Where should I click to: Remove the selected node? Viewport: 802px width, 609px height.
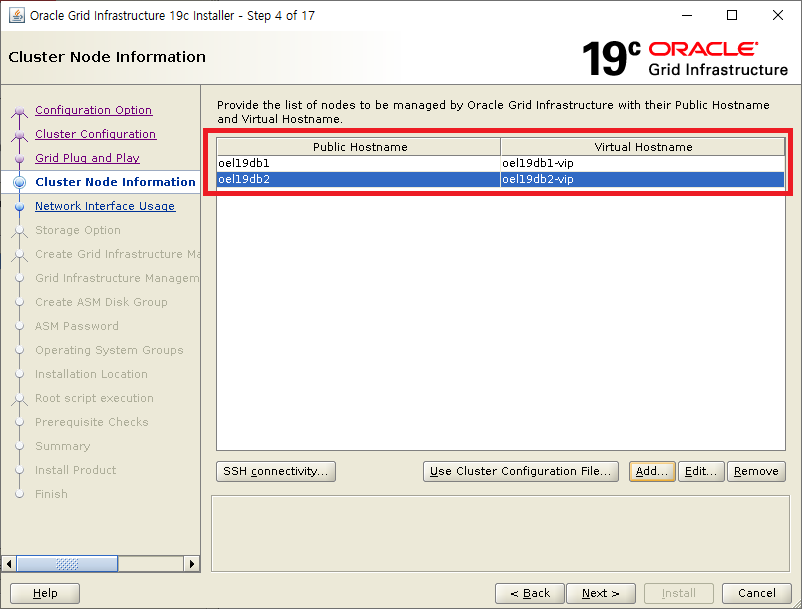(x=756, y=471)
